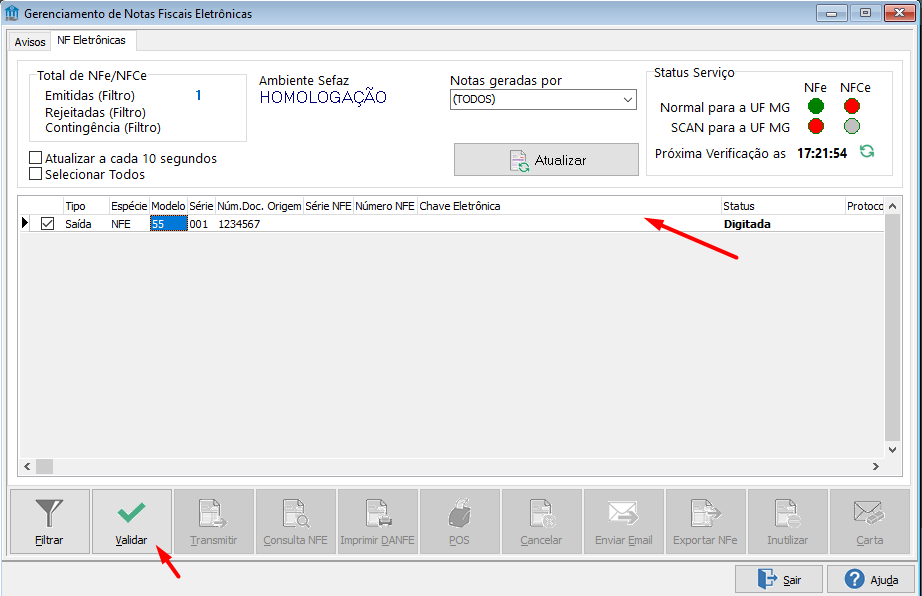Select the Modelo cell with value 55
Image resolution: width=922 pixels, height=596 pixels.
[169, 223]
